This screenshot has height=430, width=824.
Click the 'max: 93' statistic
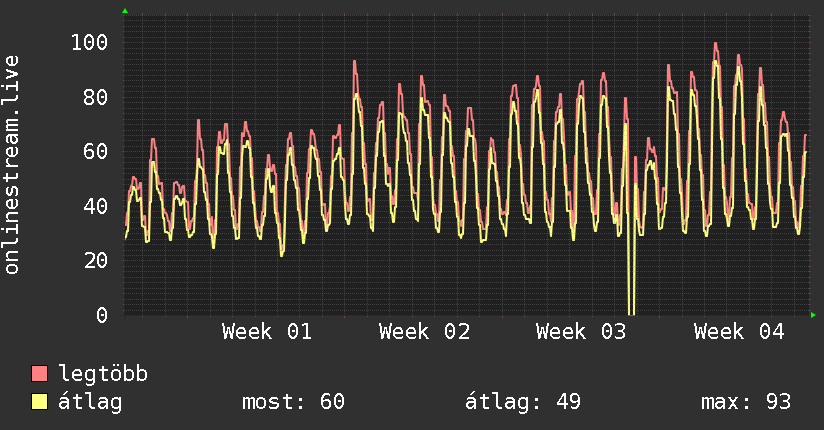click(746, 402)
